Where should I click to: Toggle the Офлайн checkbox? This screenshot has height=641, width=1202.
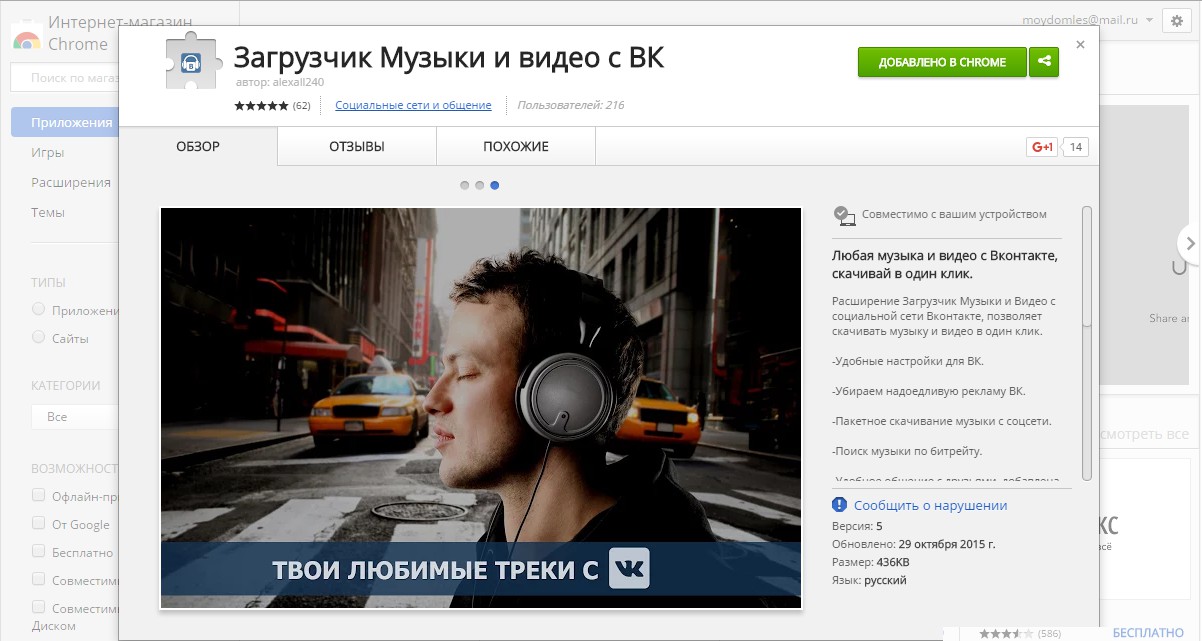pos(38,495)
